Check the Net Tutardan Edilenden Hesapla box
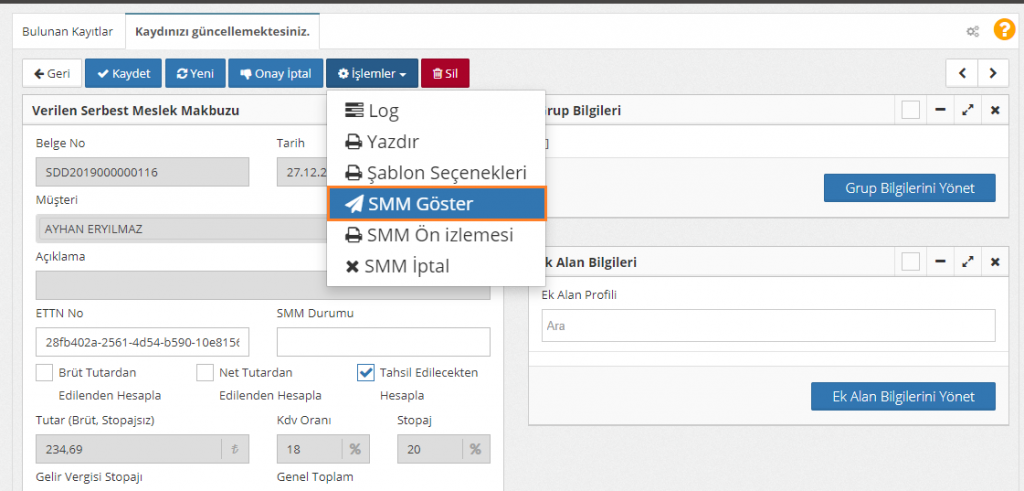The width and height of the screenshot is (1024, 491). [205, 373]
